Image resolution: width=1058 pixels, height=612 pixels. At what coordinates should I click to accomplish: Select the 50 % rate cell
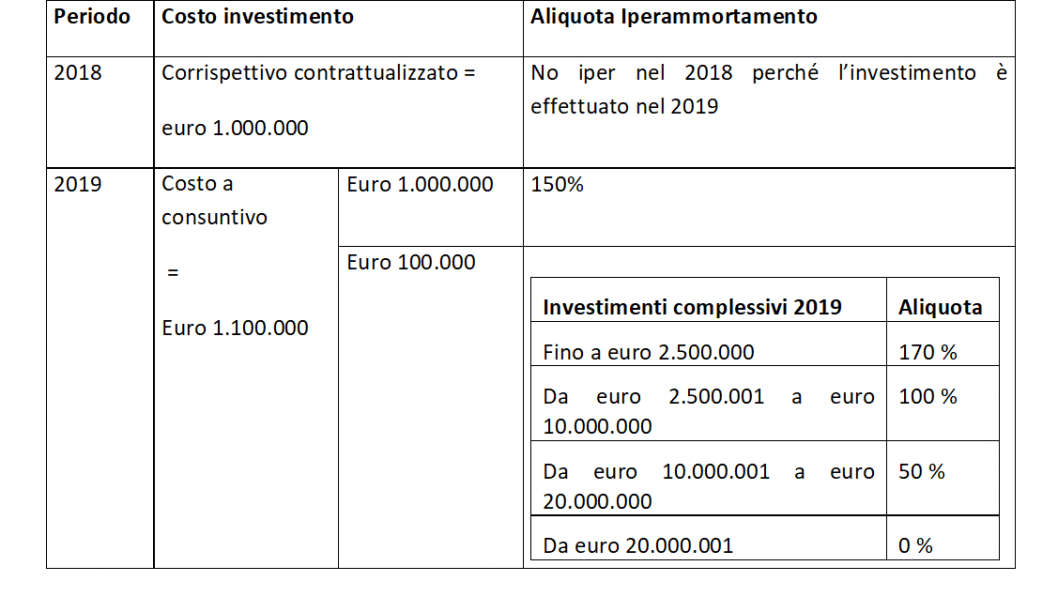tap(922, 472)
